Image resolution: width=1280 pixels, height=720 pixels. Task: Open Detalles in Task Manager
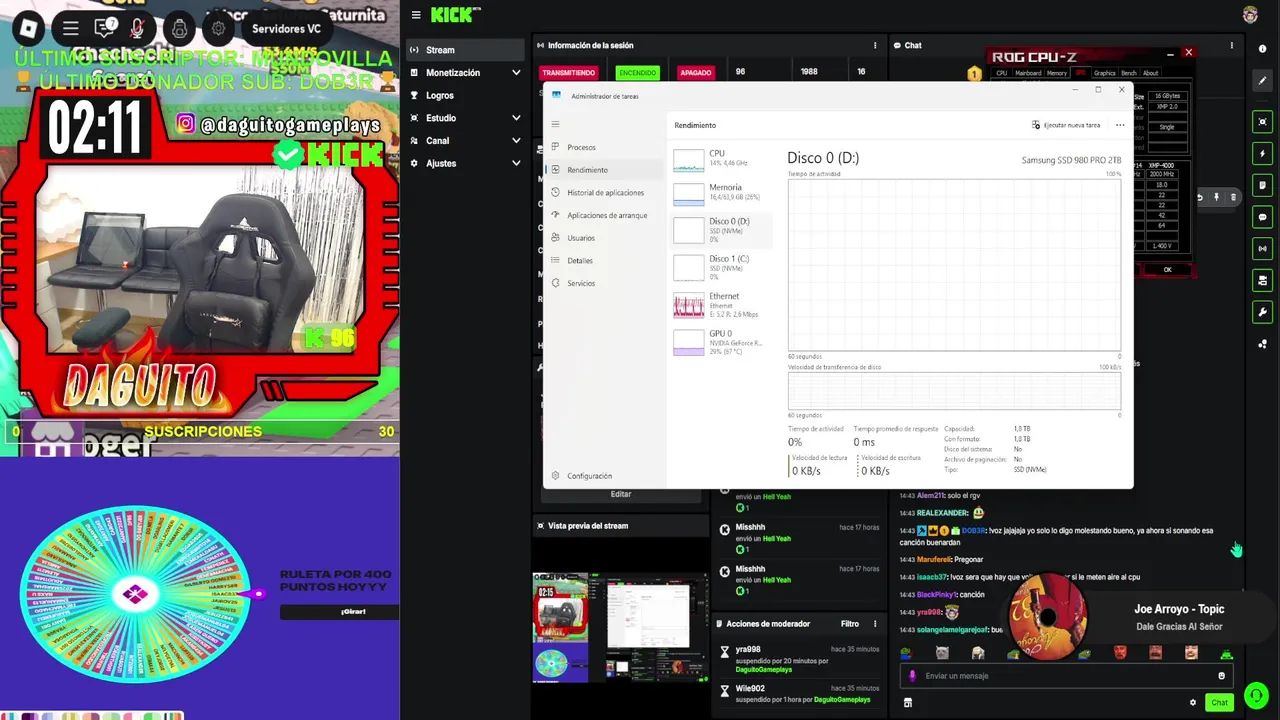click(x=605, y=260)
